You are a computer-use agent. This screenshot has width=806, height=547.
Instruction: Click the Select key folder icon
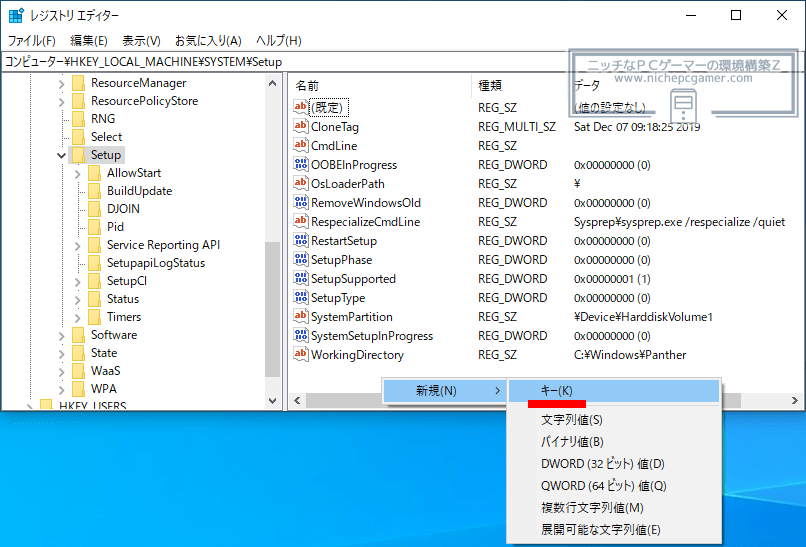pyautogui.click(x=79, y=137)
